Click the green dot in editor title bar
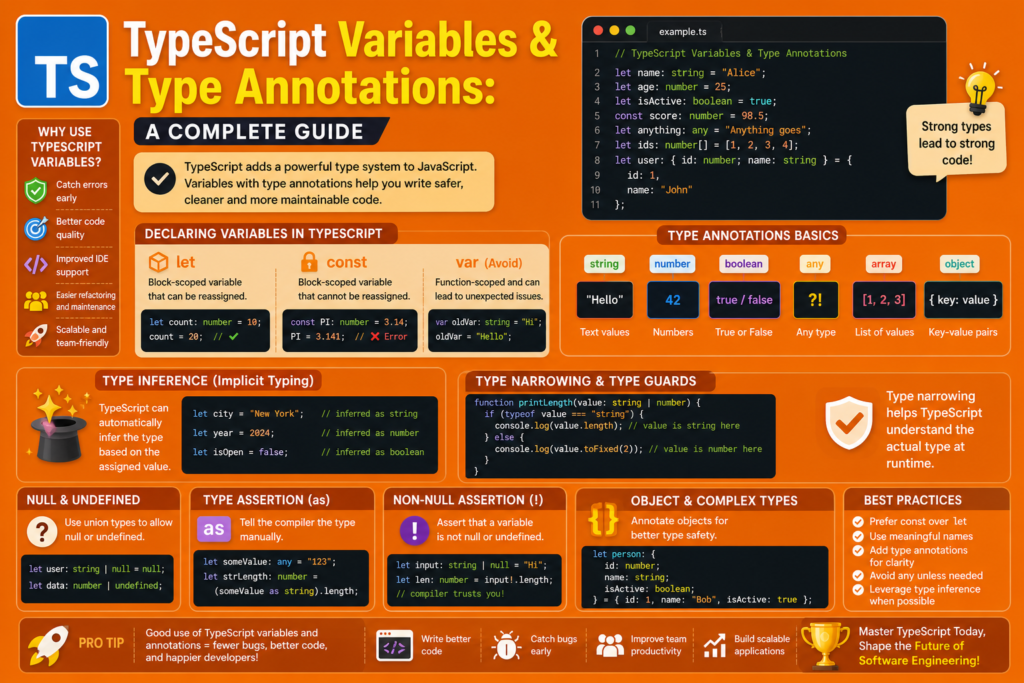The image size is (1024, 683). click(x=630, y=31)
